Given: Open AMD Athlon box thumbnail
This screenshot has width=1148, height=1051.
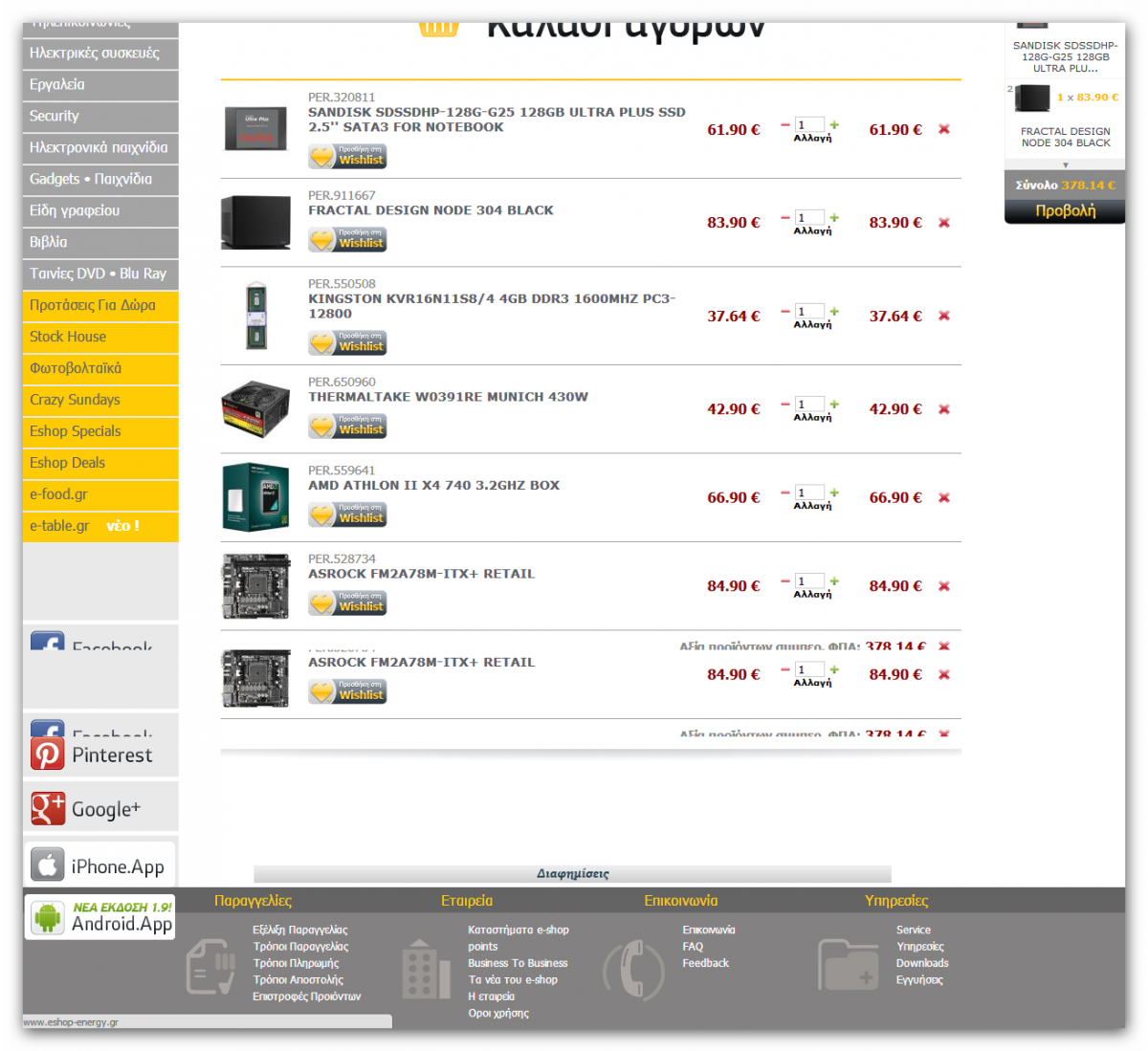Looking at the screenshot, I should (x=255, y=497).
